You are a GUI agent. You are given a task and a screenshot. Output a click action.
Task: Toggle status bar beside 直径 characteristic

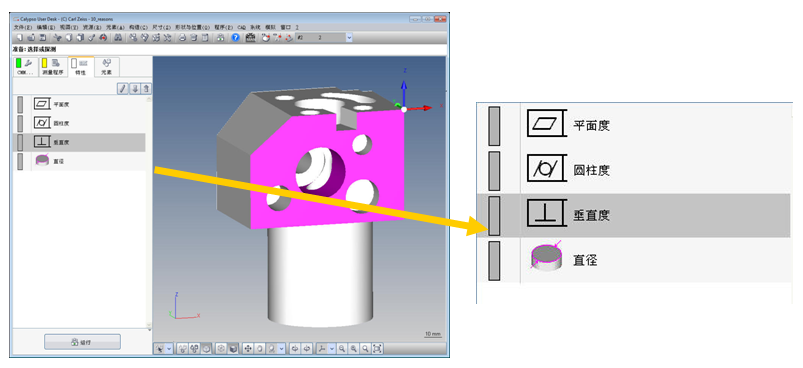20,161
